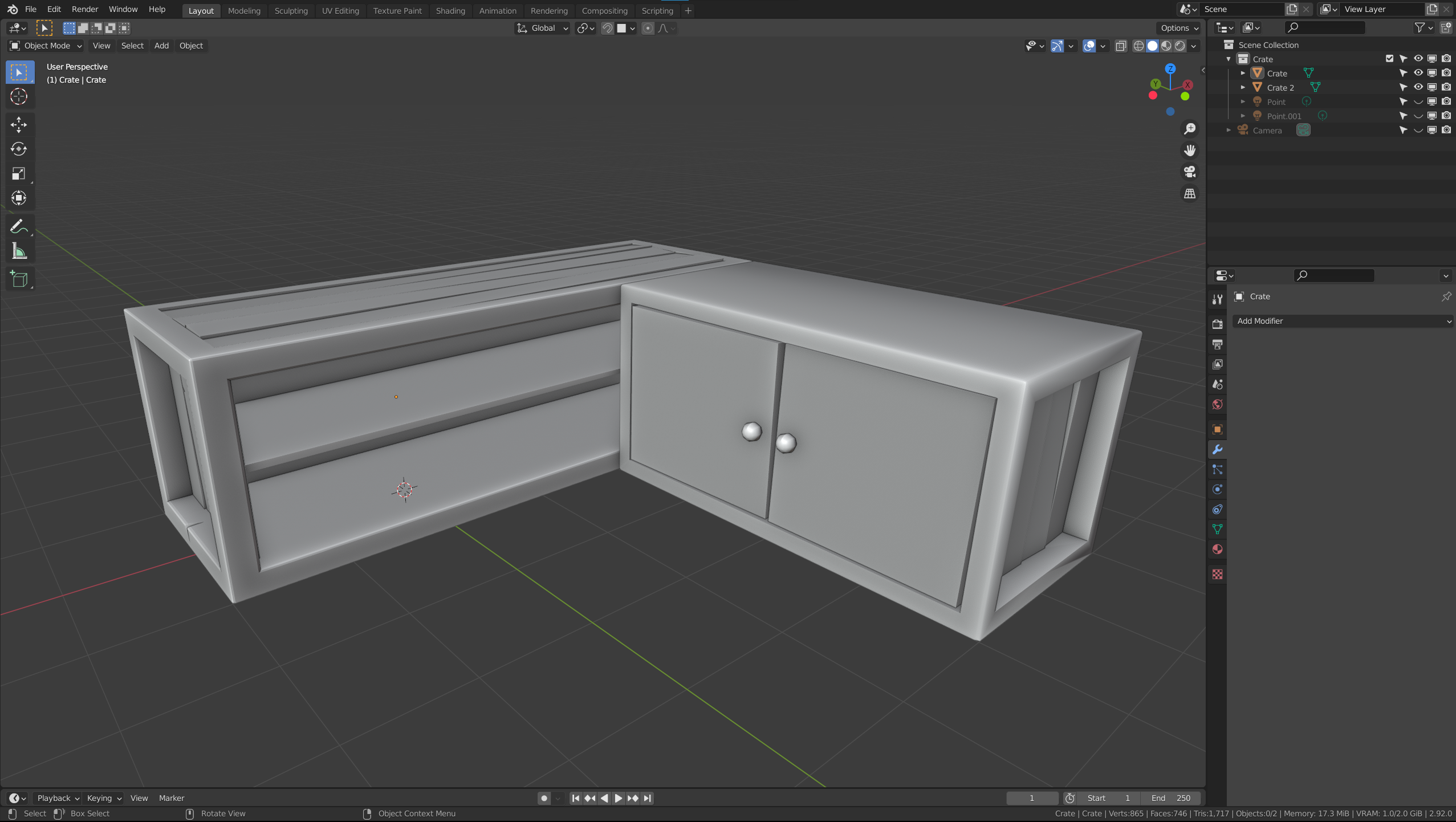
Task: Switch to the Cursor tool
Action: click(x=19, y=96)
